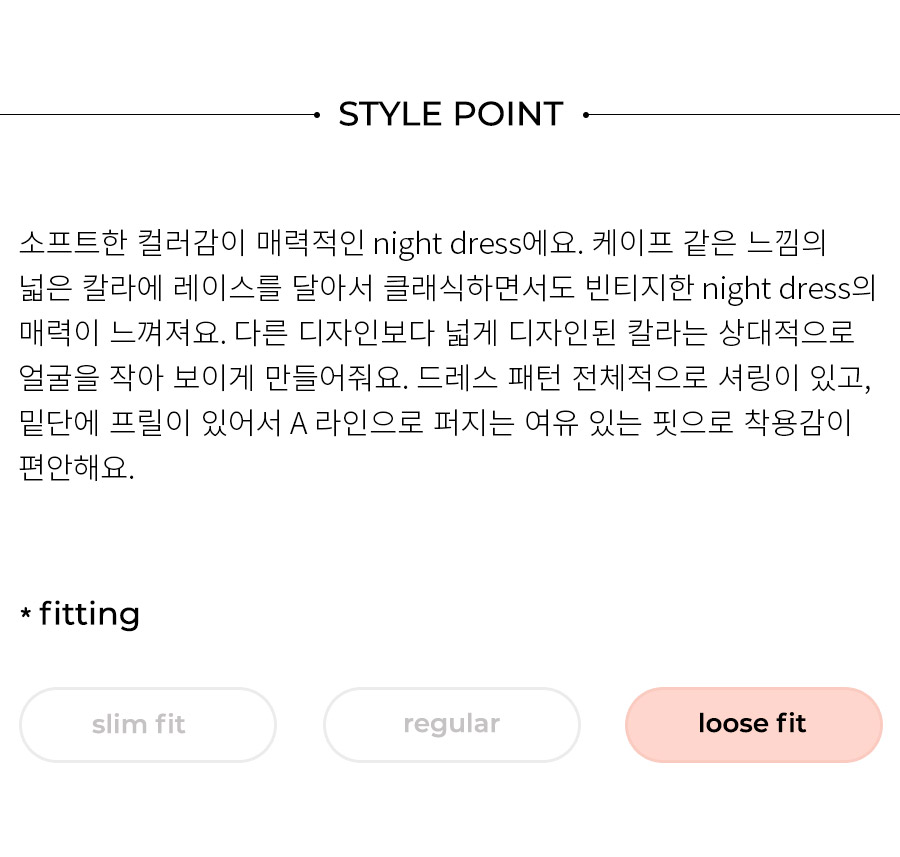Click the divider line left of heading

click(157, 115)
